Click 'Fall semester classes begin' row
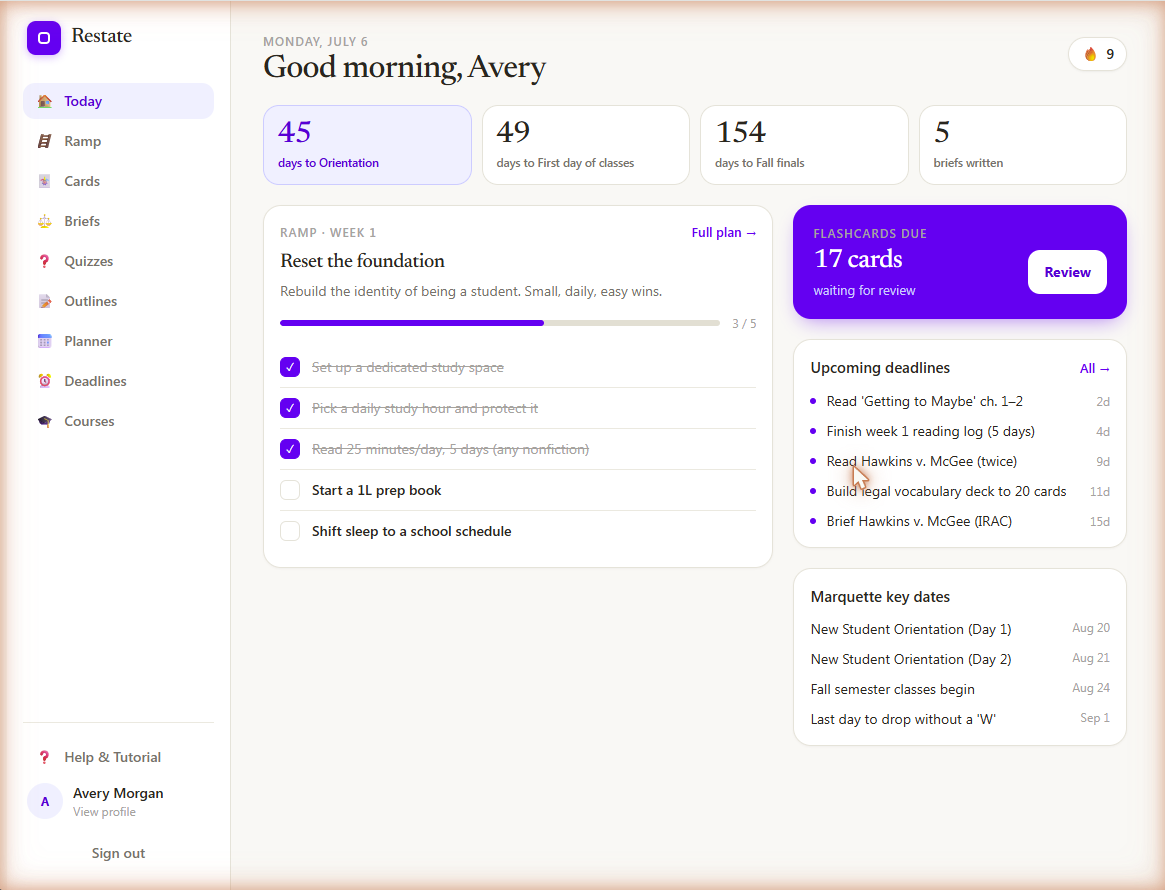This screenshot has width=1165, height=890. 960,689
